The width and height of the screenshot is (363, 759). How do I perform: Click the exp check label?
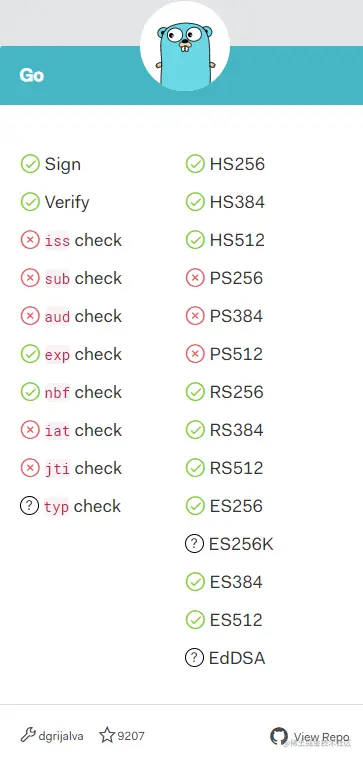click(x=83, y=354)
